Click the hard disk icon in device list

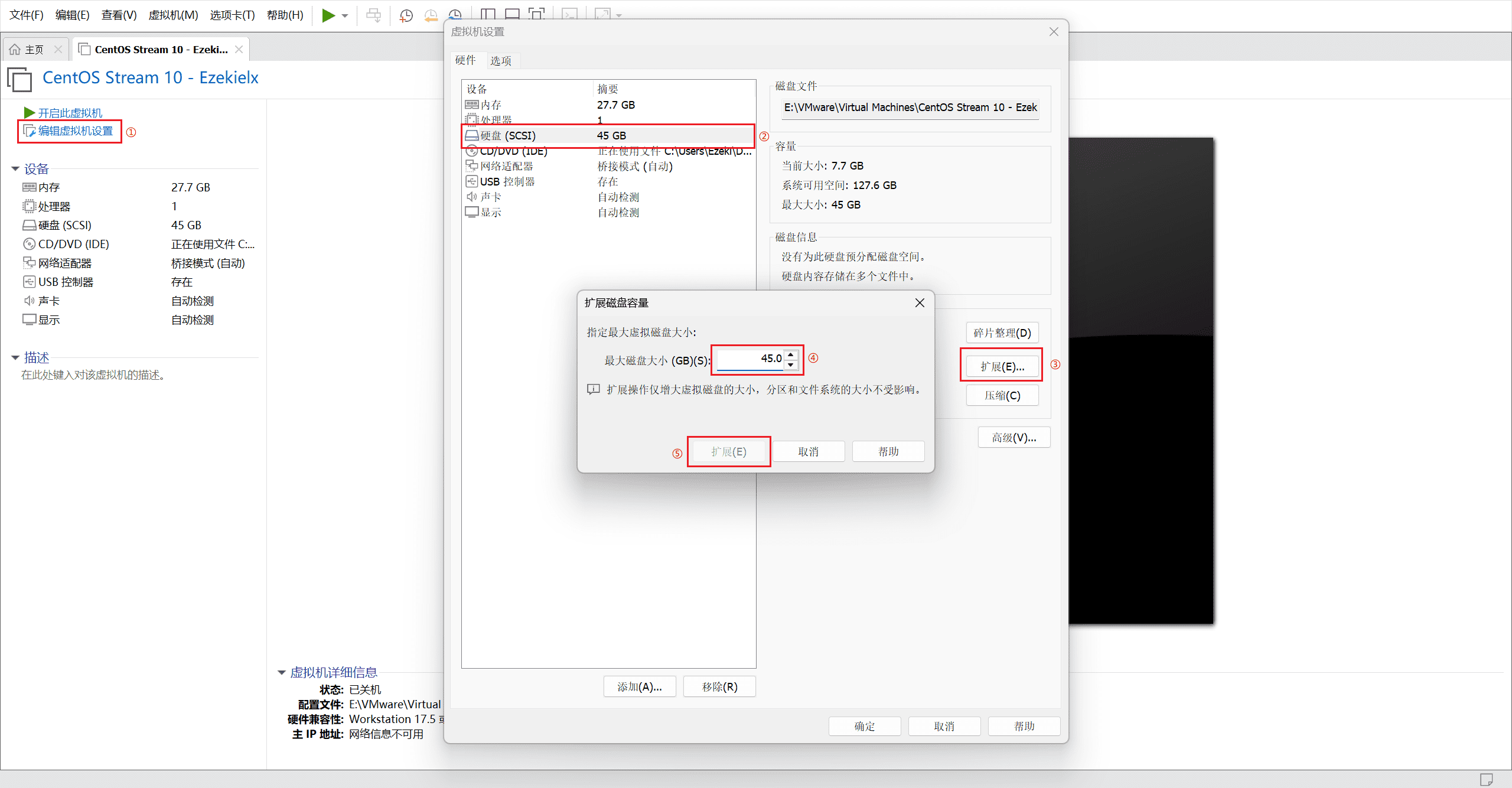click(471, 136)
